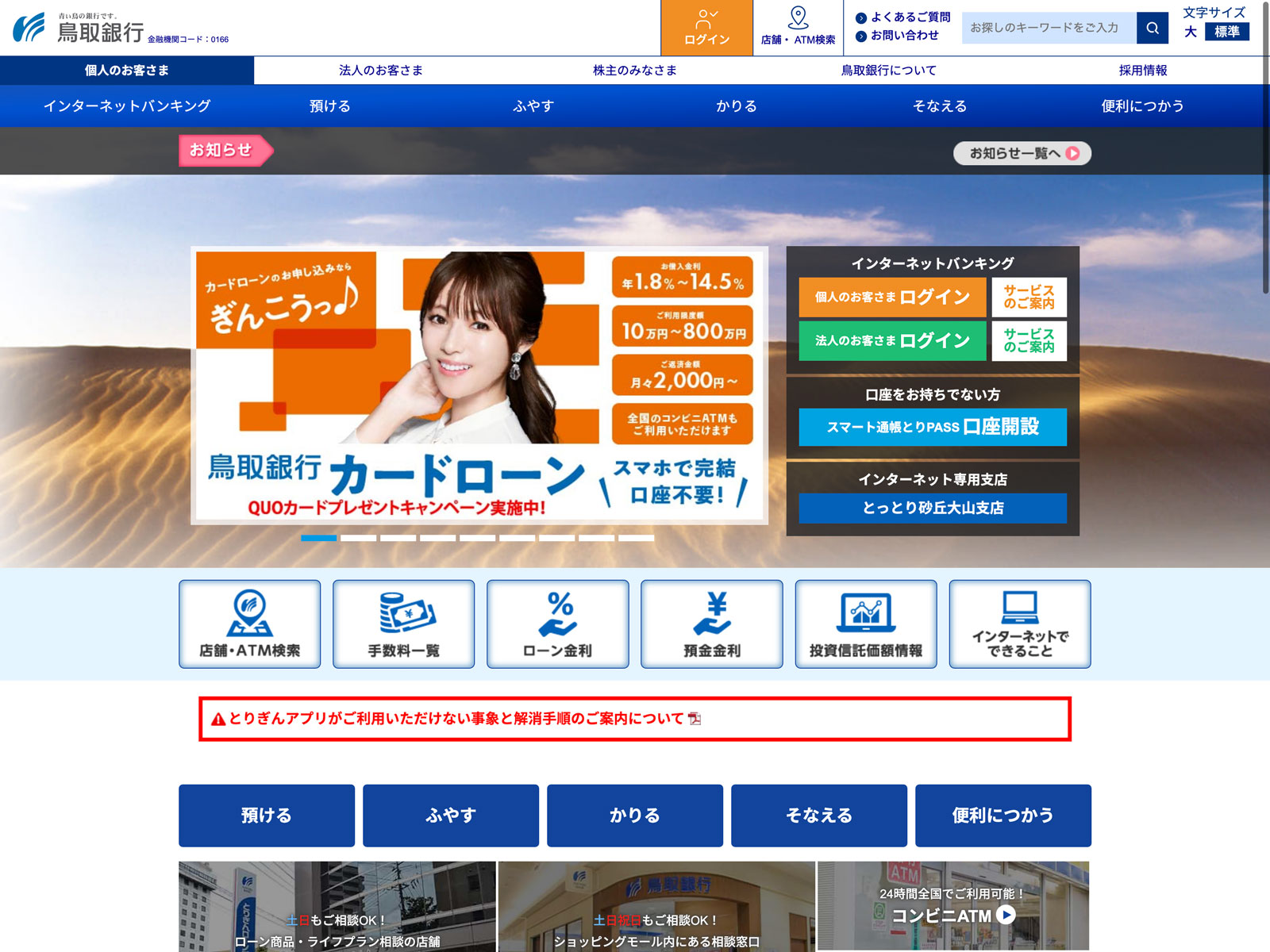Click the お知らせ一覧へ button

pyautogui.click(x=1022, y=153)
